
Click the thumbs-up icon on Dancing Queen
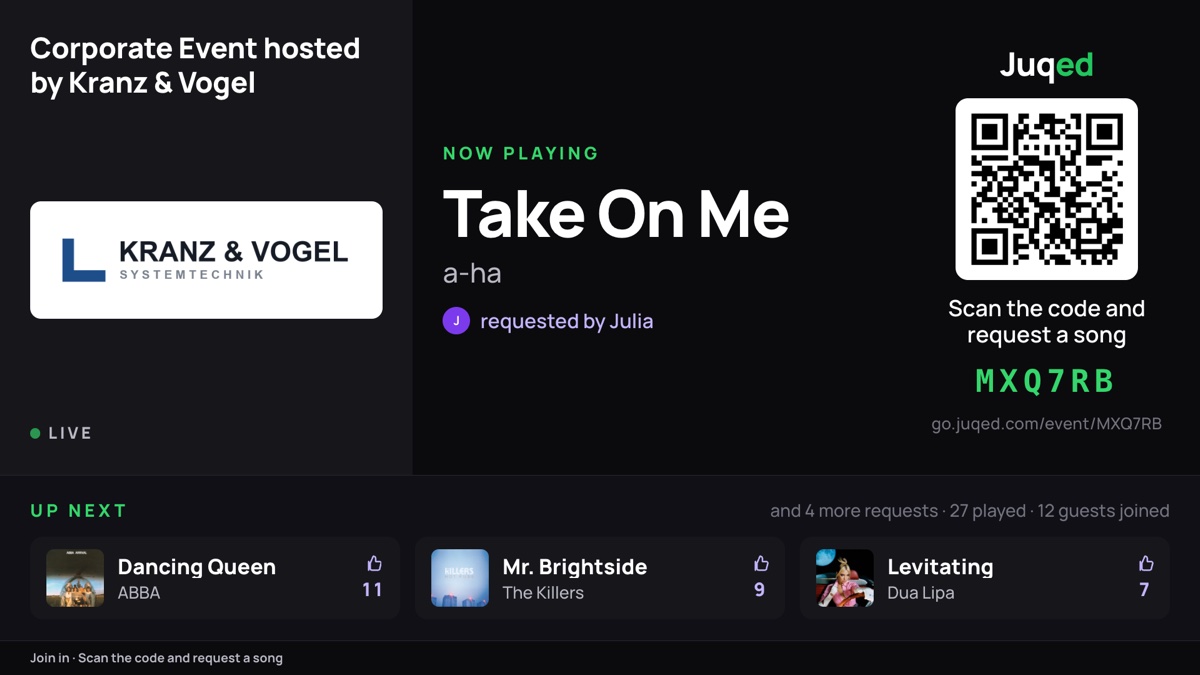374,564
